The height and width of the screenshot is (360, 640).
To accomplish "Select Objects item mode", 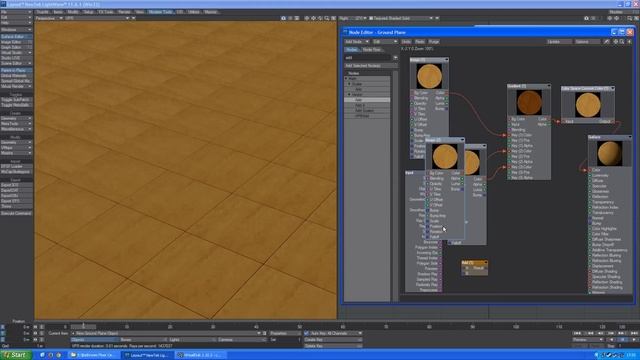I will pyautogui.click(x=95, y=340).
